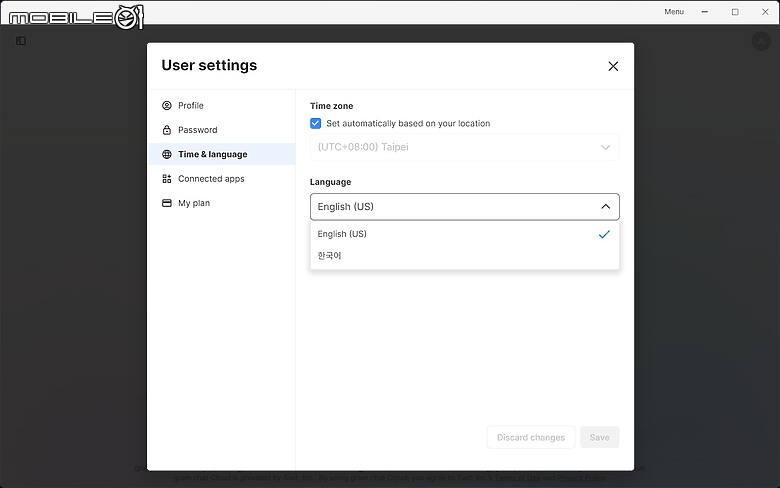Click the Save button
Image resolution: width=780 pixels, height=488 pixels.
tap(599, 437)
